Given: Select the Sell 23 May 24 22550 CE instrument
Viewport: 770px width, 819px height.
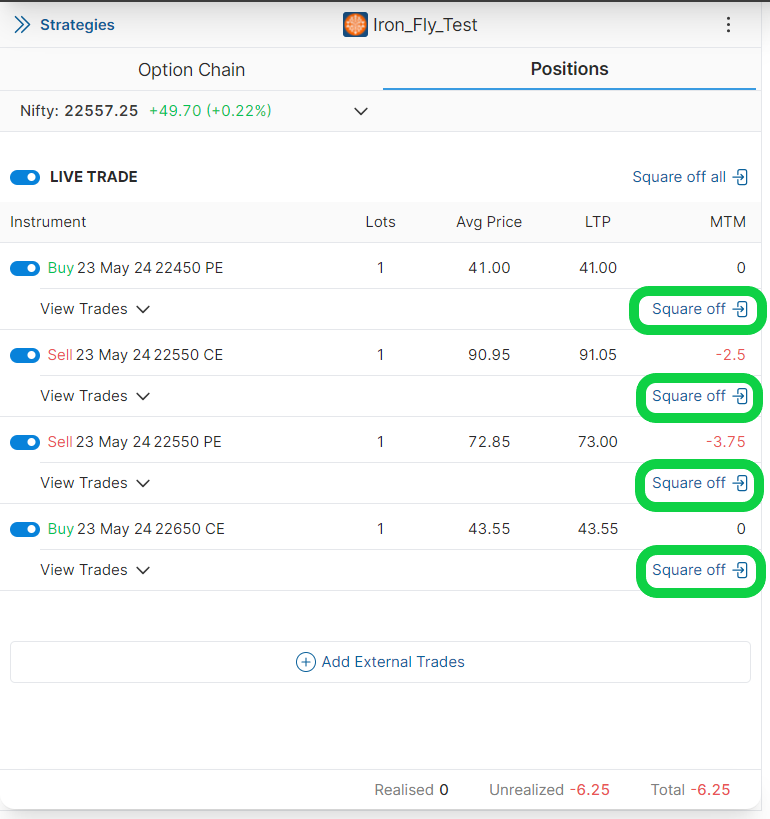Looking at the screenshot, I should (135, 355).
